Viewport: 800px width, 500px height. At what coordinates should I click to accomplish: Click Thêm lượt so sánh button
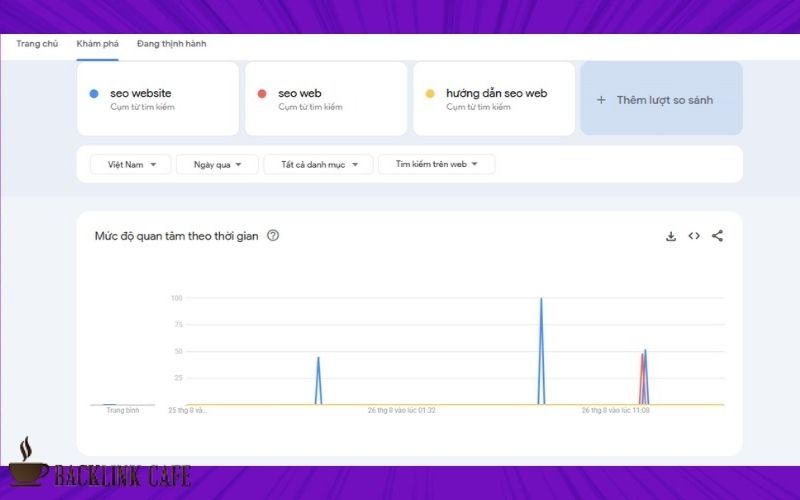pyautogui.click(x=661, y=98)
